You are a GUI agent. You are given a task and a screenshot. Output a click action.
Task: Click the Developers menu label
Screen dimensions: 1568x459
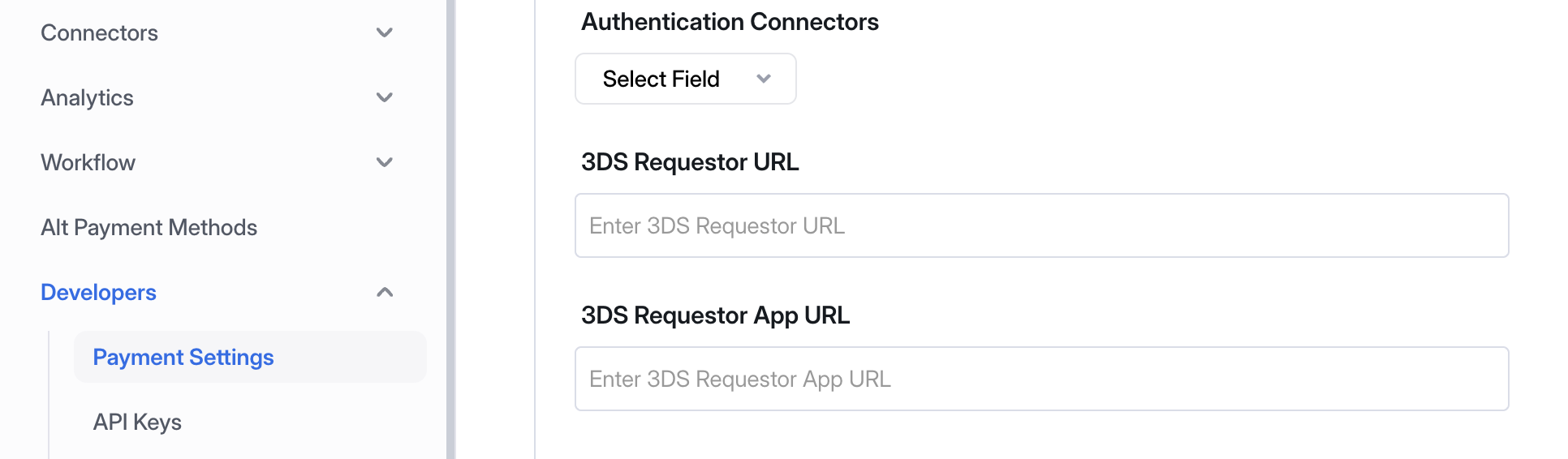pyautogui.click(x=99, y=293)
